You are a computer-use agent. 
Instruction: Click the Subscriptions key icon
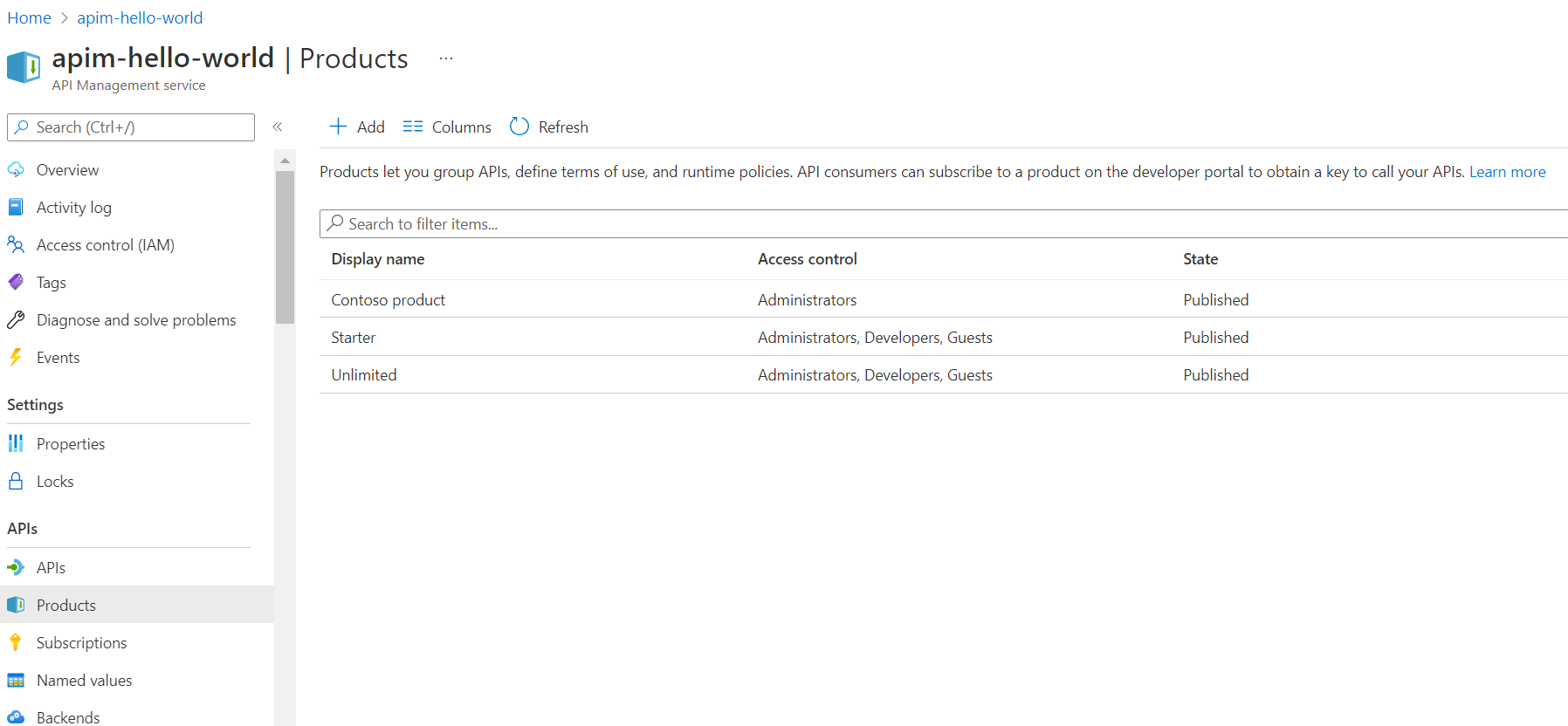[x=16, y=643]
